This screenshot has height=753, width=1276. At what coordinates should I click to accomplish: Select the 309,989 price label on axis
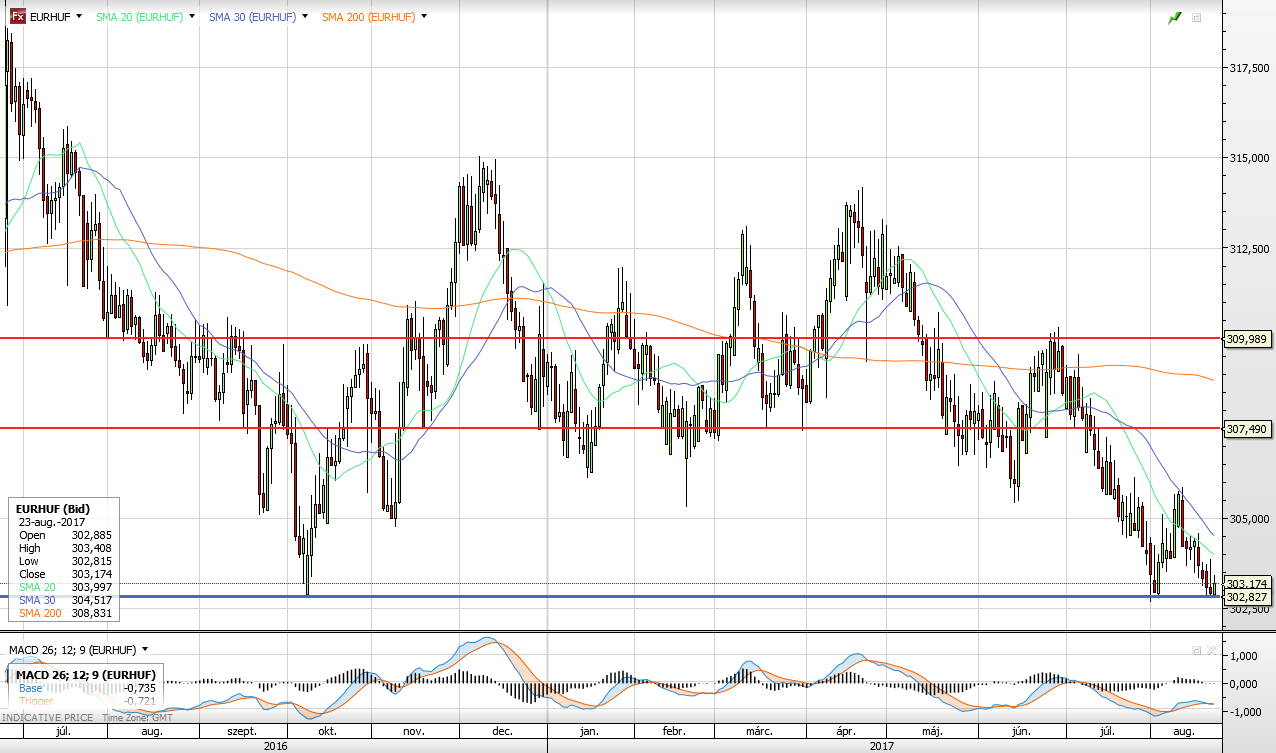click(1247, 339)
